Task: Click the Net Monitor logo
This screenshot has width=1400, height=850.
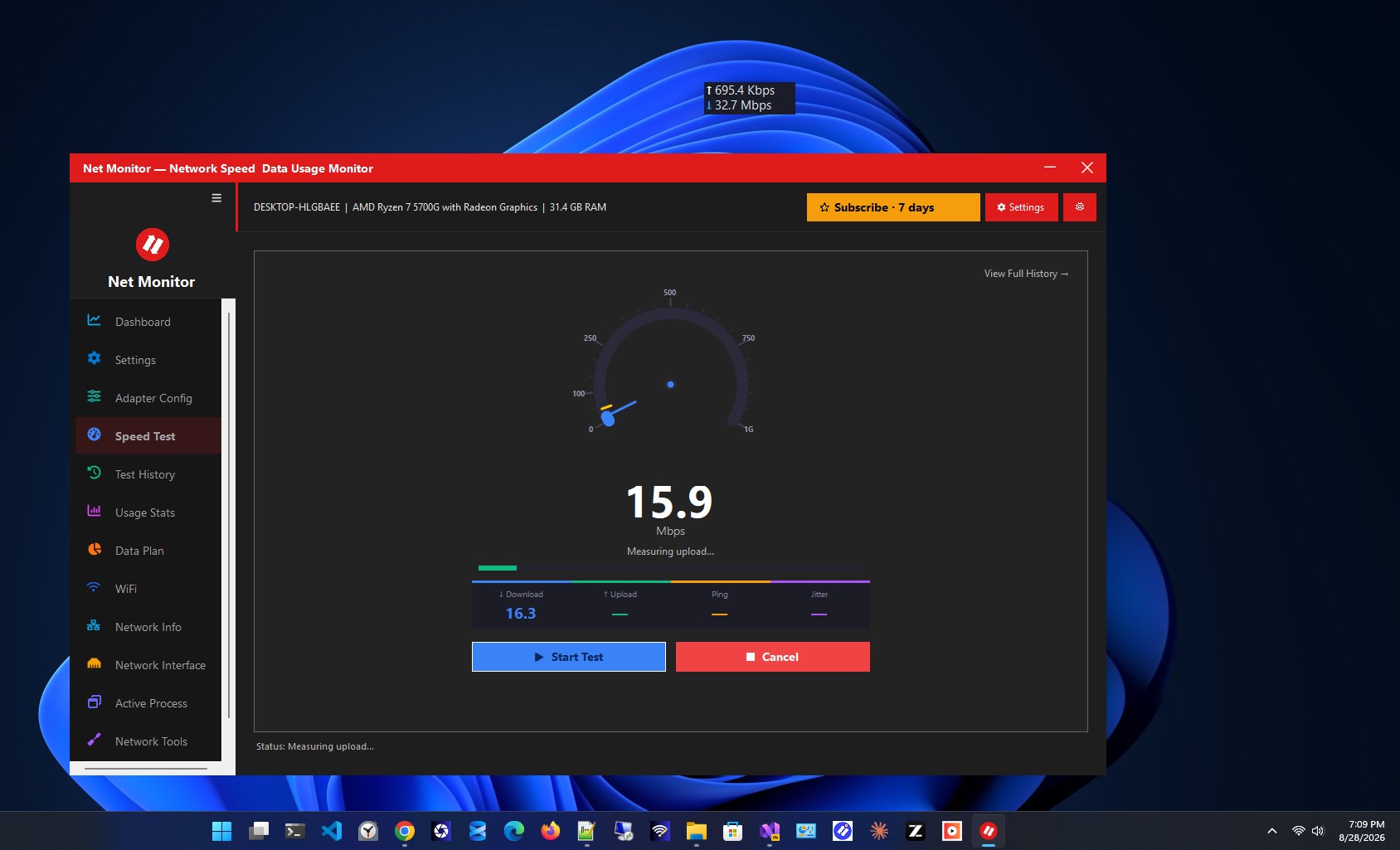Action: click(x=153, y=245)
